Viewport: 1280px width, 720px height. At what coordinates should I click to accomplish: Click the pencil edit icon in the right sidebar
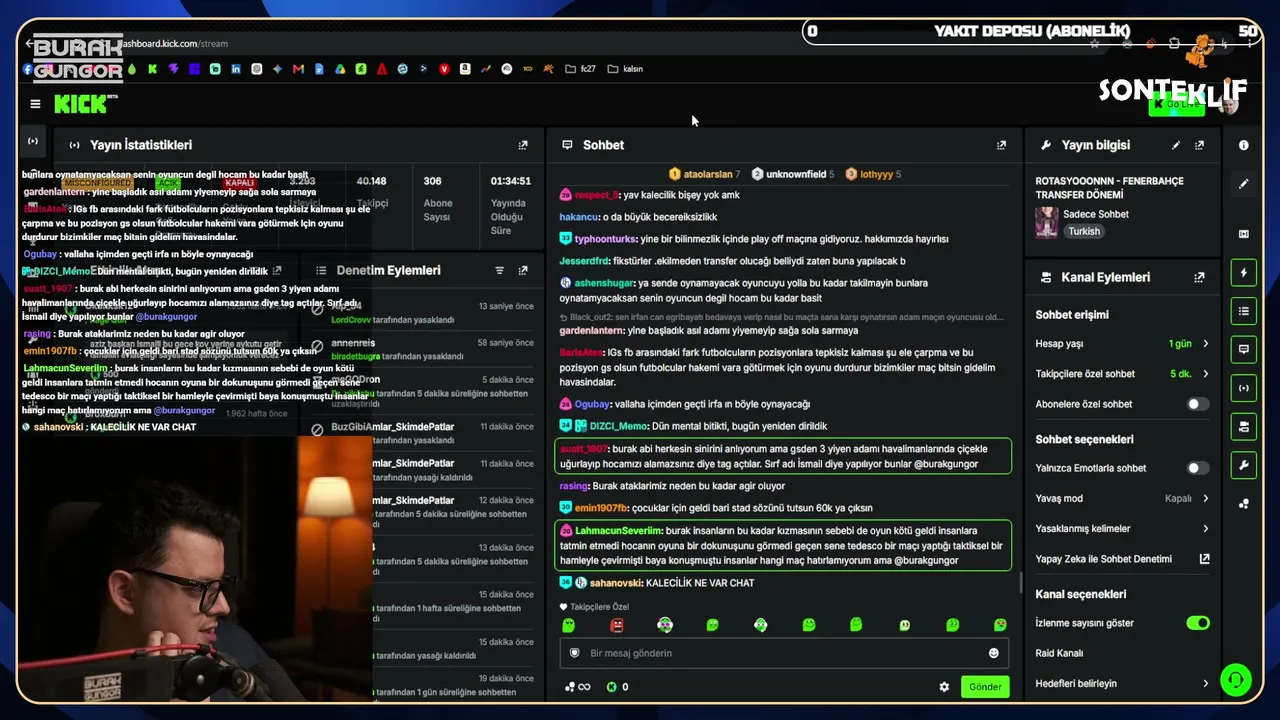(x=1243, y=184)
